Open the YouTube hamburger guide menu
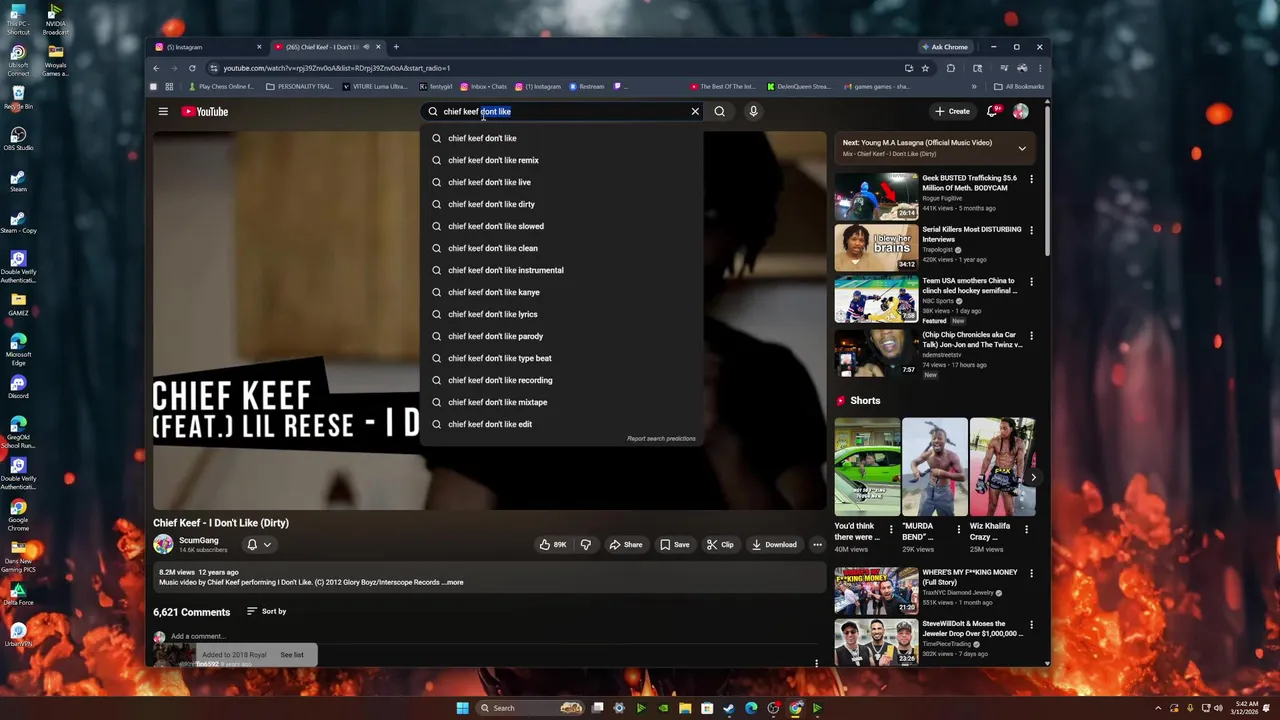The image size is (1280, 720). click(x=163, y=111)
